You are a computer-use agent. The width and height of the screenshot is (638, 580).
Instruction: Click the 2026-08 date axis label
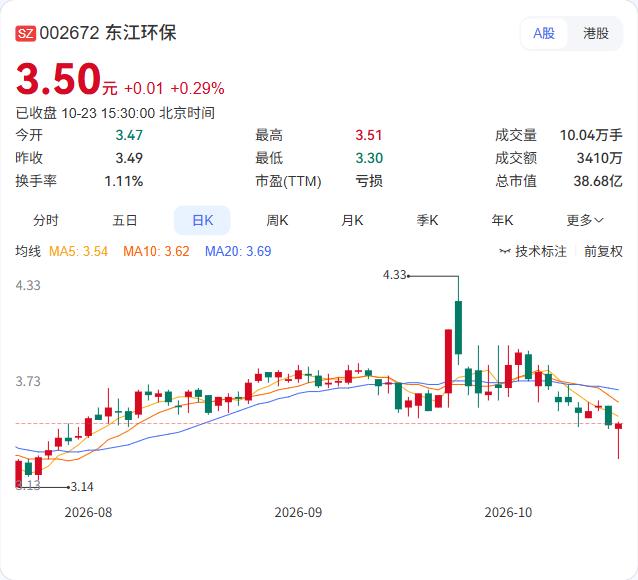(x=88, y=512)
